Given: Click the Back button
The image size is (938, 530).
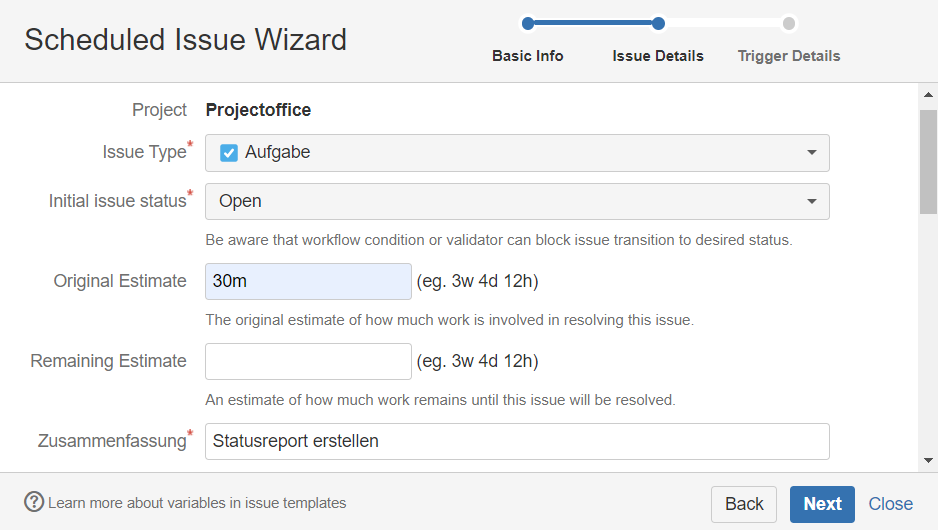Looking at the screenshot, I should 744,504.
